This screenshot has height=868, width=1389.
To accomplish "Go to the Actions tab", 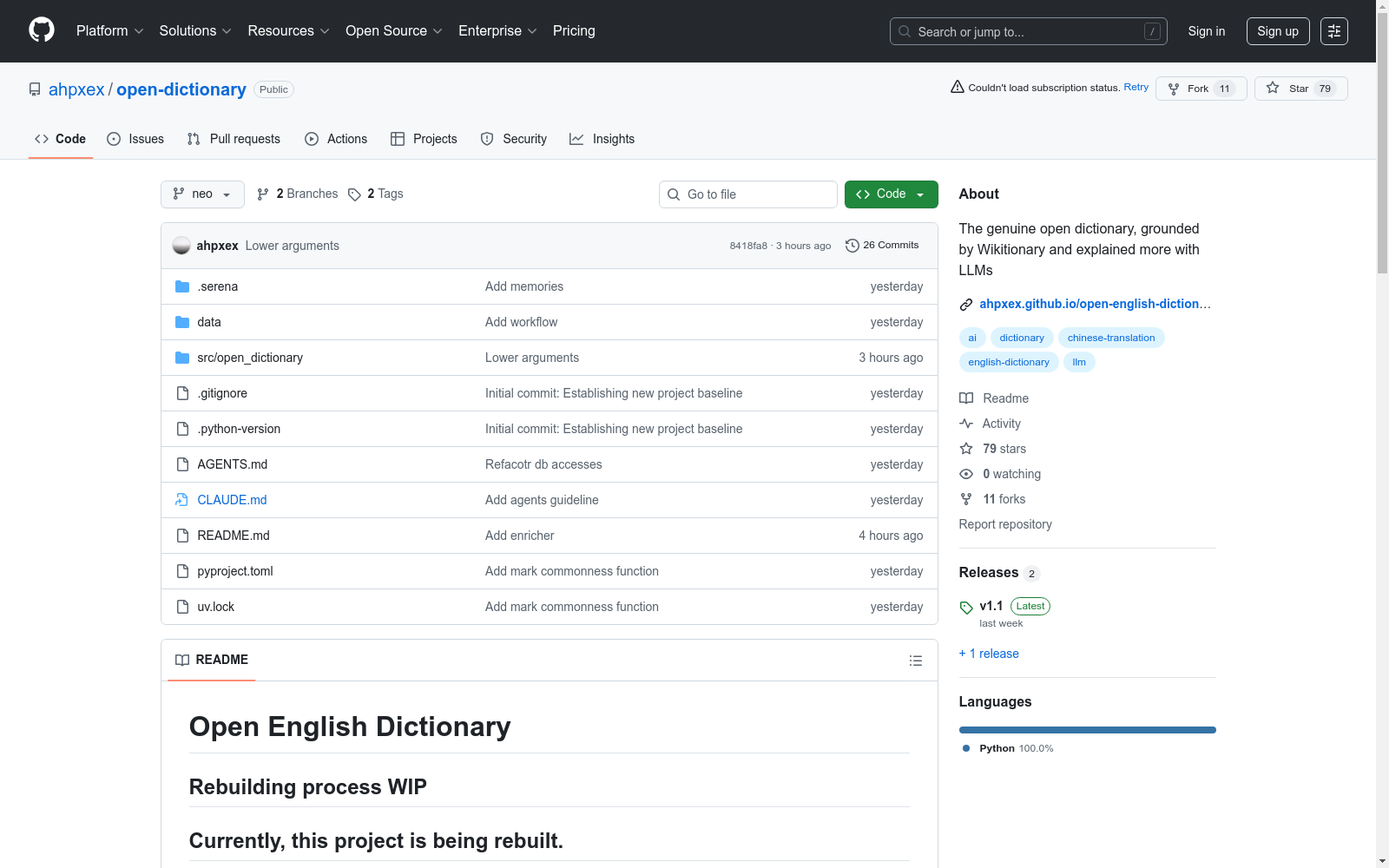I will (x=336, y=139).
